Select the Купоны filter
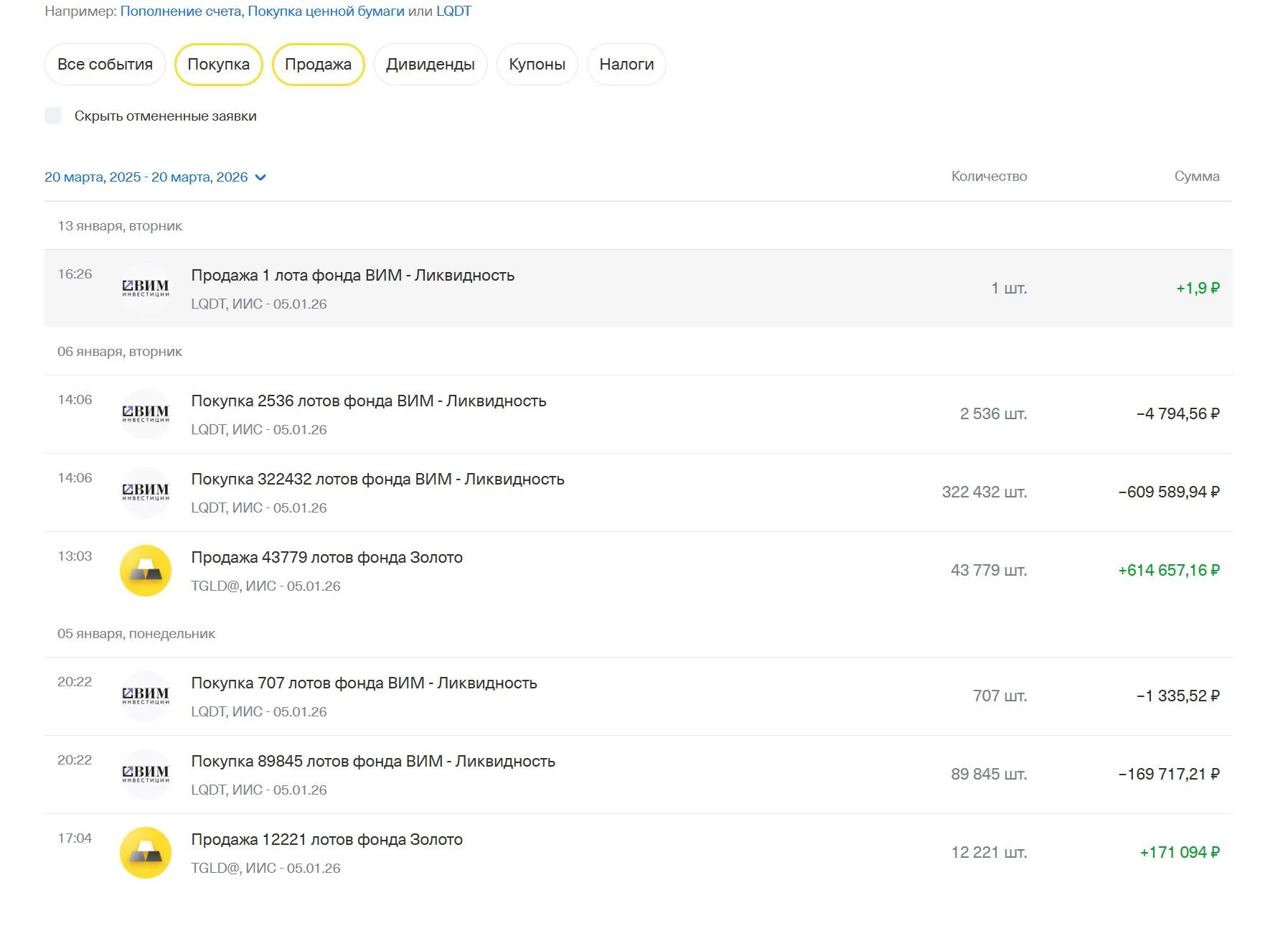 coord(537,65)
